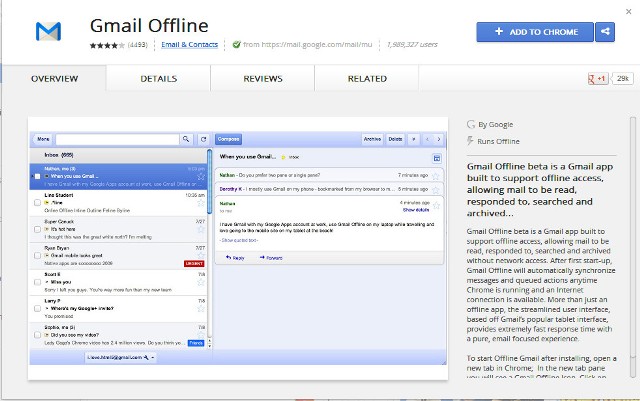
Task: Click the Inbox header in the preview
Action: coord(118,155)
